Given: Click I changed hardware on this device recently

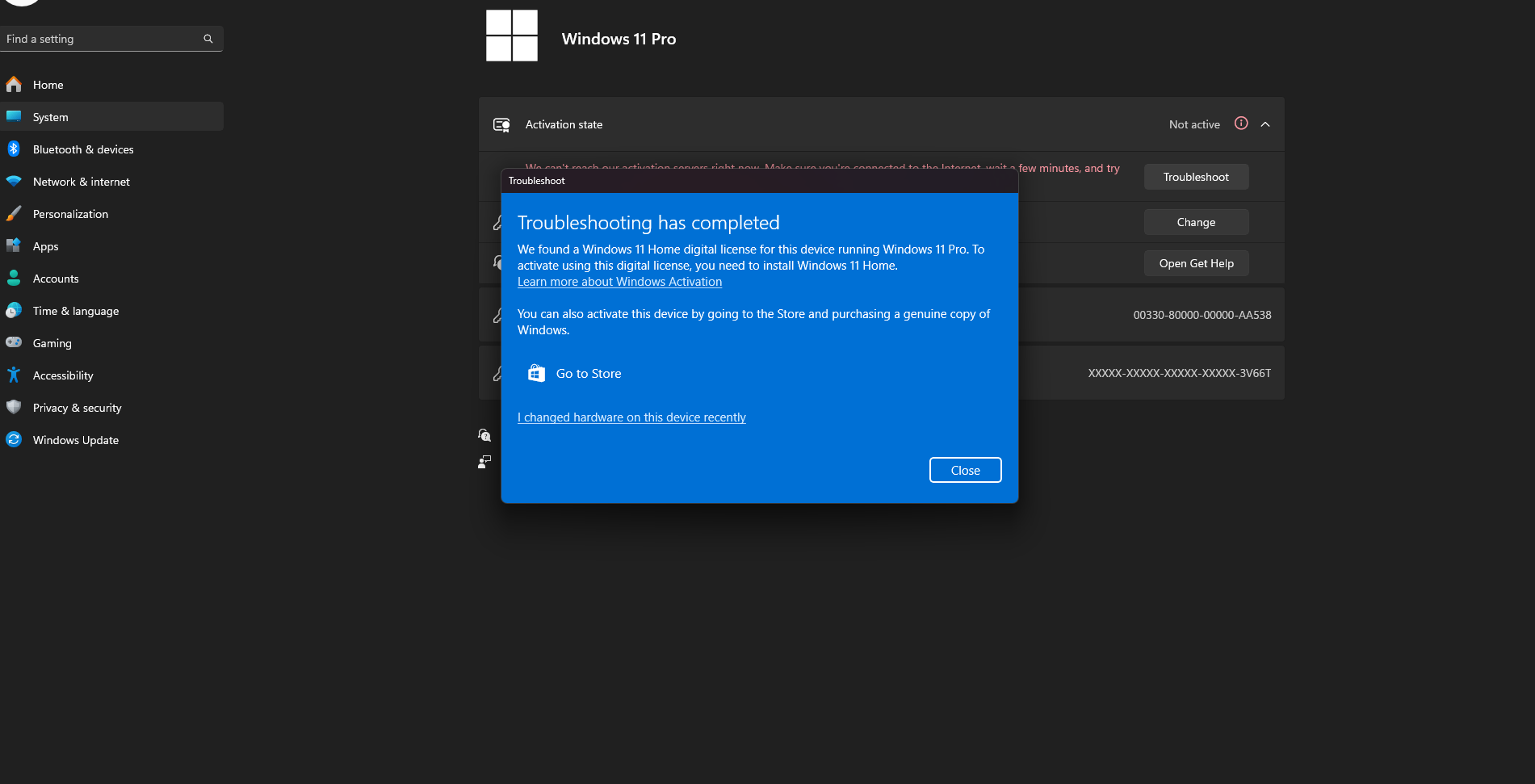Looking at the screenshot, I should 631,417.
